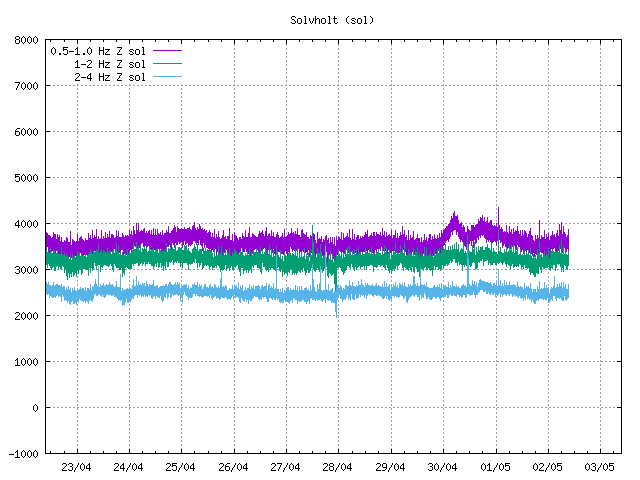Click the x-axis date label 02/05
This screenshot has height=480, width=640.
548,467
